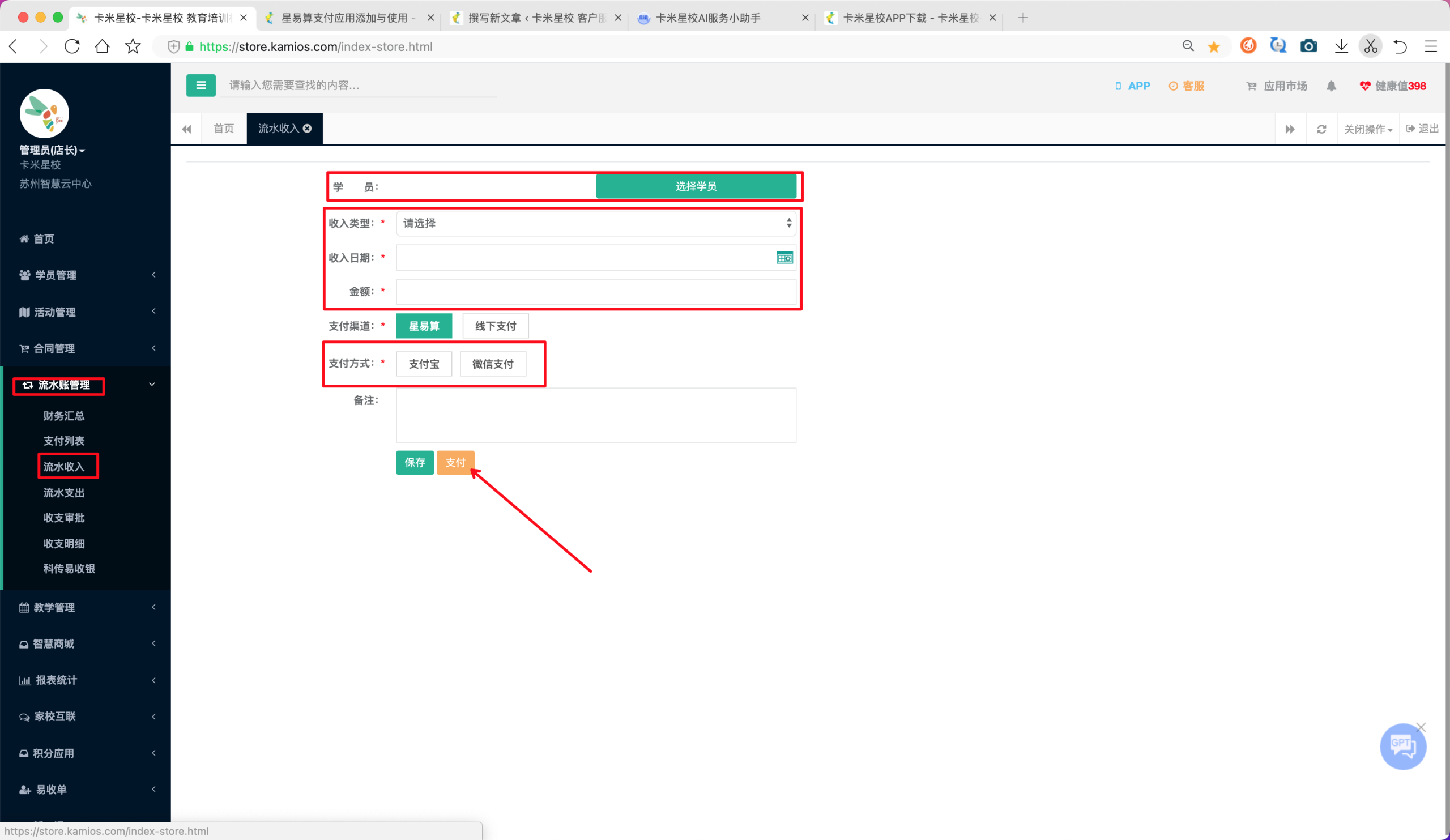Refresh the current tab page
This screenshot has width=1450, height=840.
[x=1321, y=129]
